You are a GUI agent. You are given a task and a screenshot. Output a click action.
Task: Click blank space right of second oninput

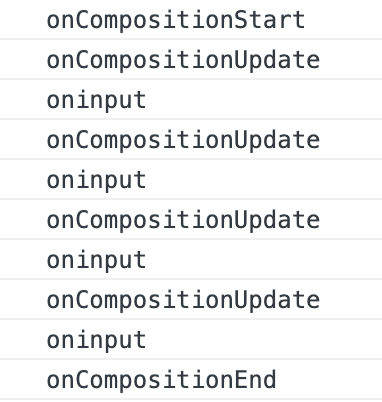[x=265, y=179]
